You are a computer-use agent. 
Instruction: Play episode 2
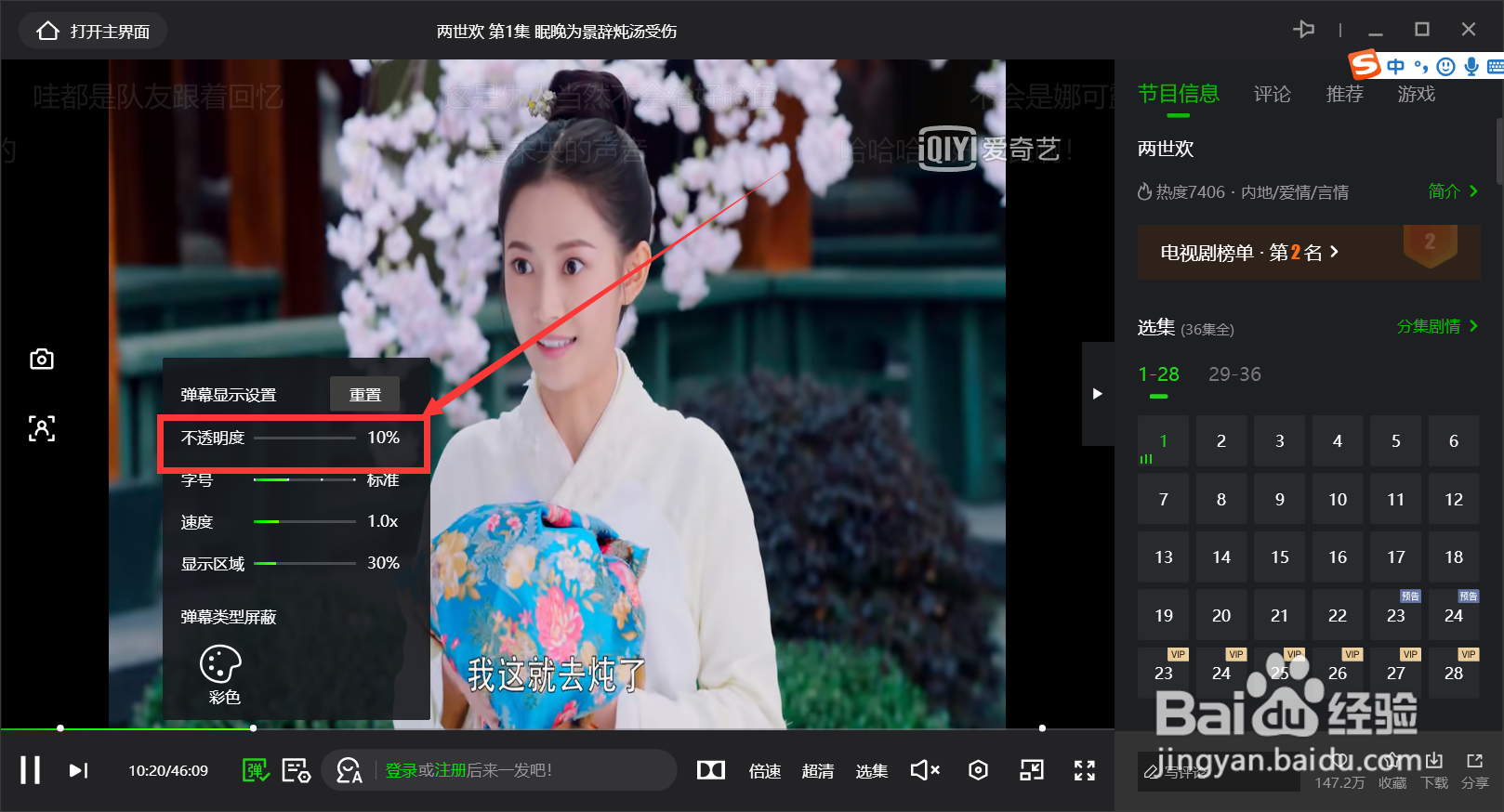pos(1221,441)
